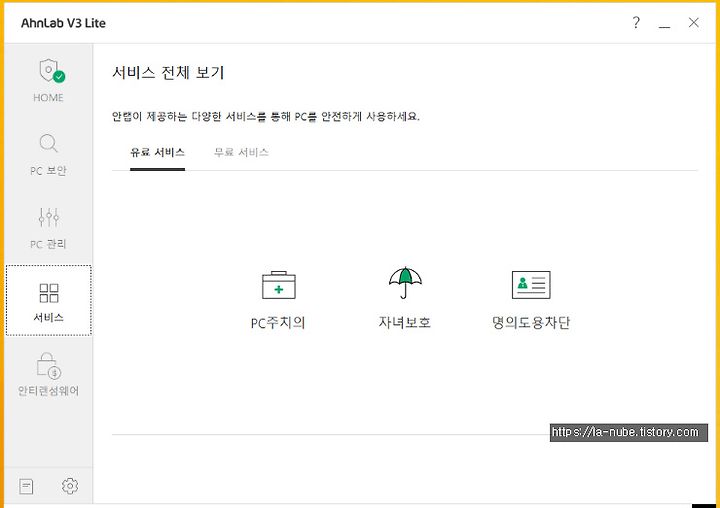Open 안티랜섬웨어 lock section
The height and width of the screenshot is (508, 720).
(49, 374)
